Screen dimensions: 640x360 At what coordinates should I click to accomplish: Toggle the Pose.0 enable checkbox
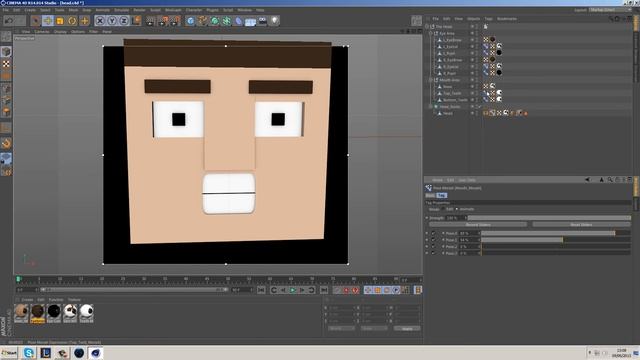pos(433,233)
